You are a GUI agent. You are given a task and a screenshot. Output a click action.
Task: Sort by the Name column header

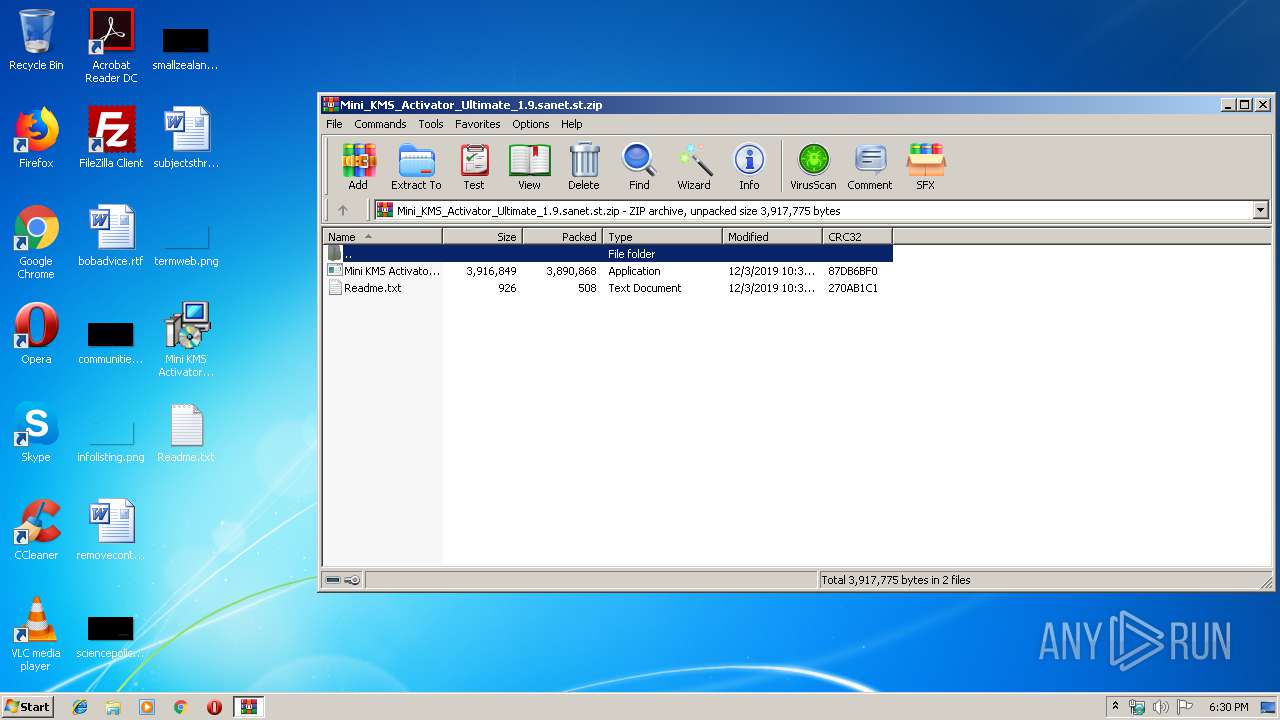coord(382,237)
